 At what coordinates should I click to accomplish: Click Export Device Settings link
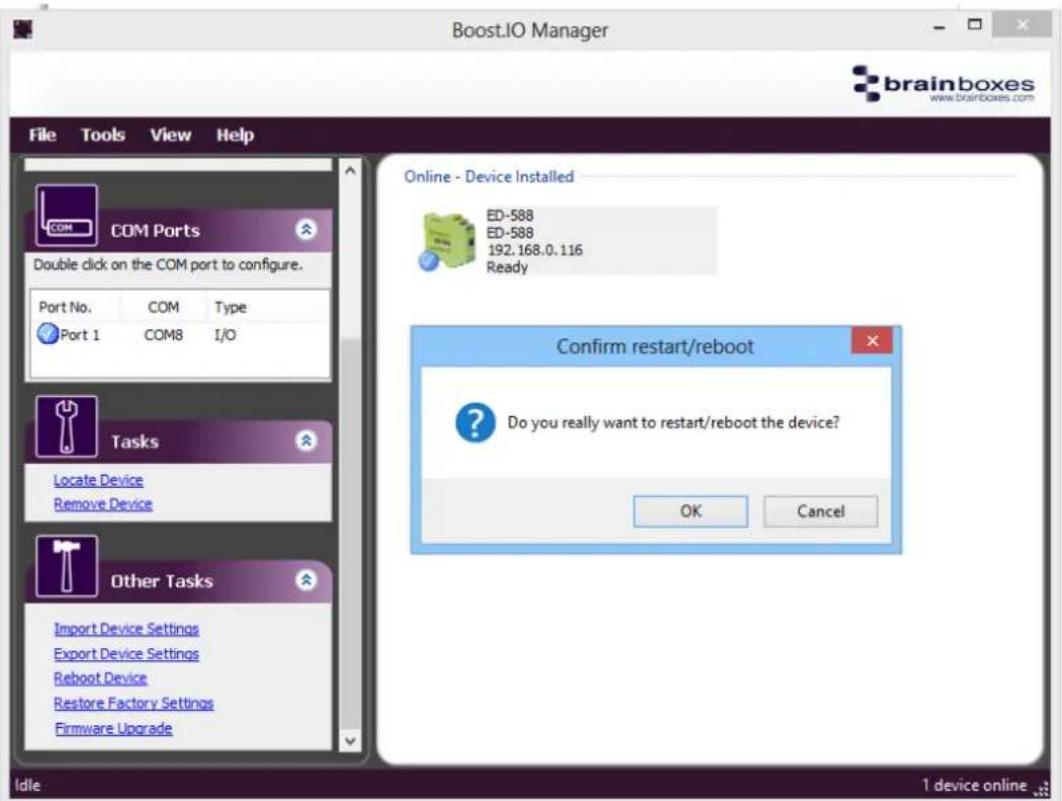[x=126, y=654]
